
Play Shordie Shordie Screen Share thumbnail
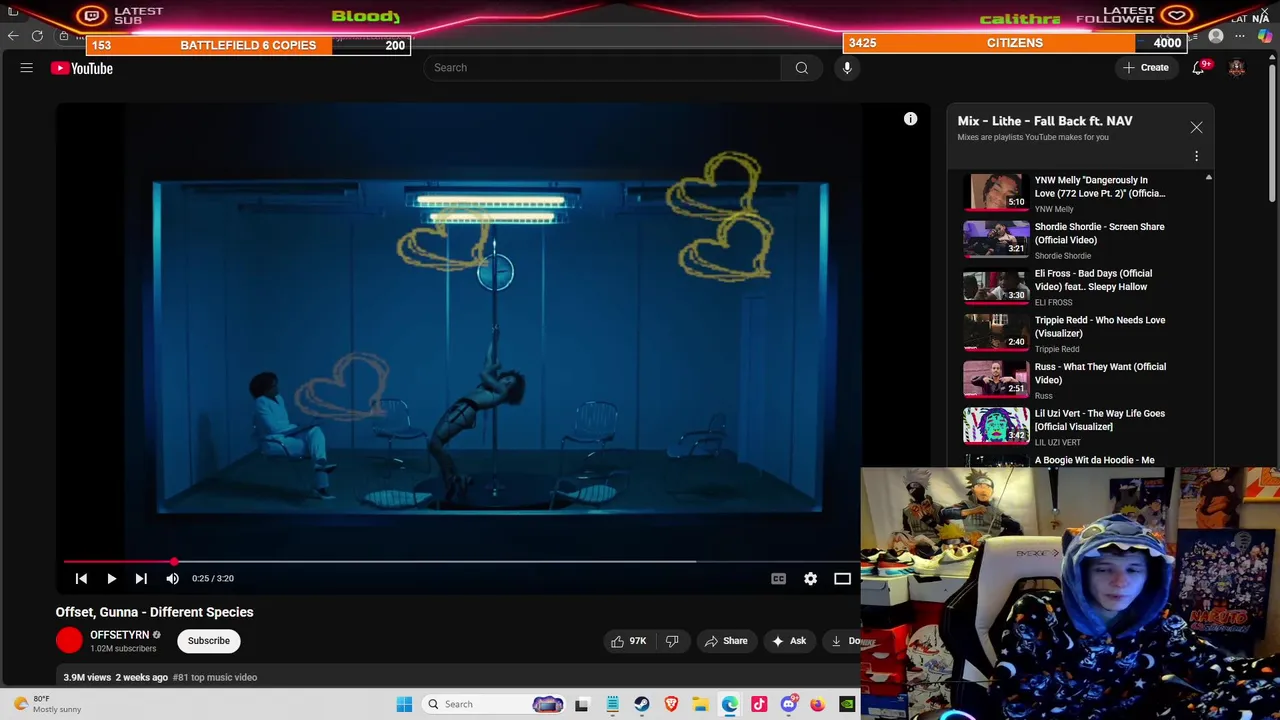[x=996, y=239]
